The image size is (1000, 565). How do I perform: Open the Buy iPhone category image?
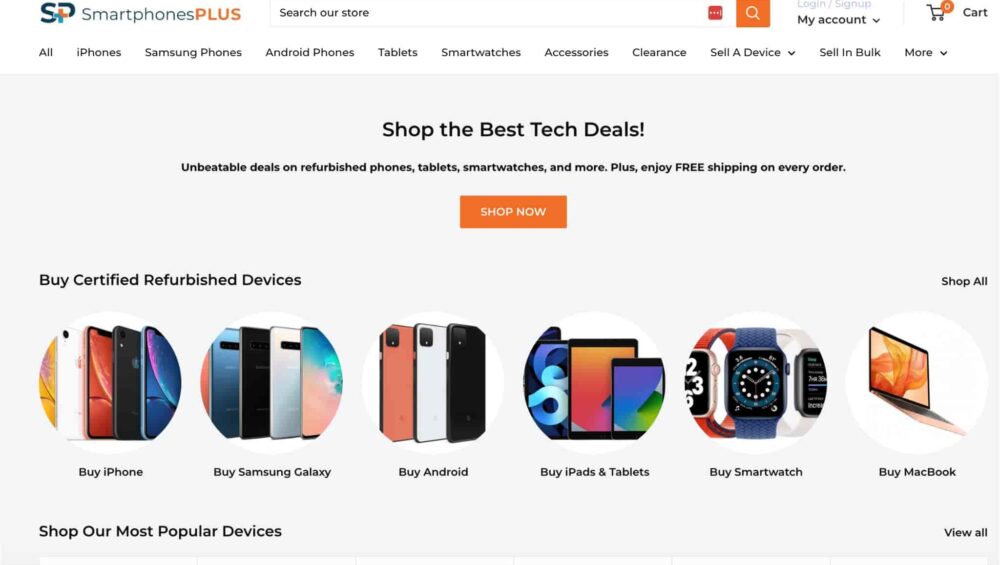[x=110, y=383]
